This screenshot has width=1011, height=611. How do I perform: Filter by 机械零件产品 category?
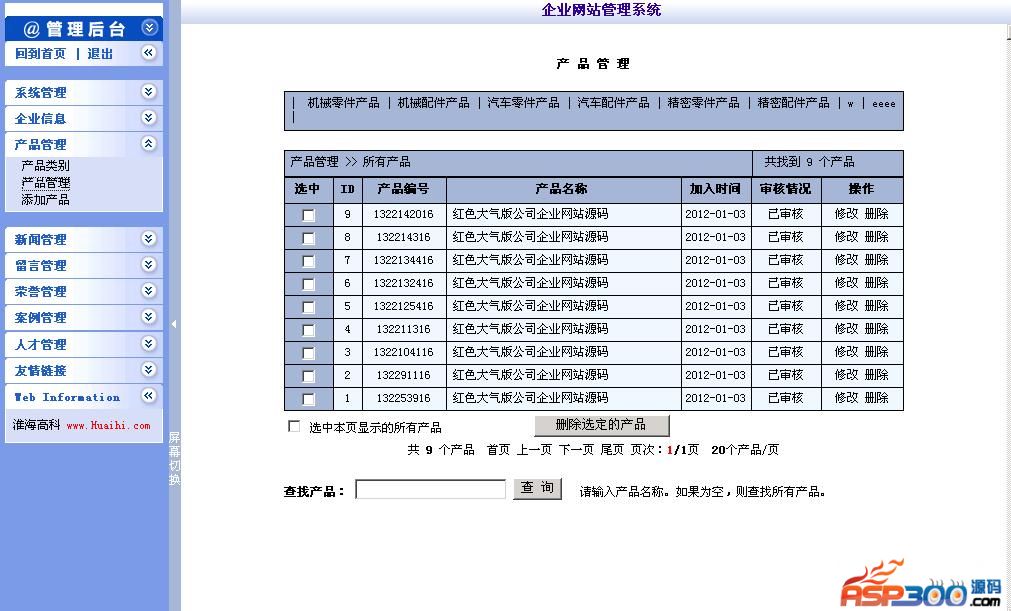[x=343, y=102]
